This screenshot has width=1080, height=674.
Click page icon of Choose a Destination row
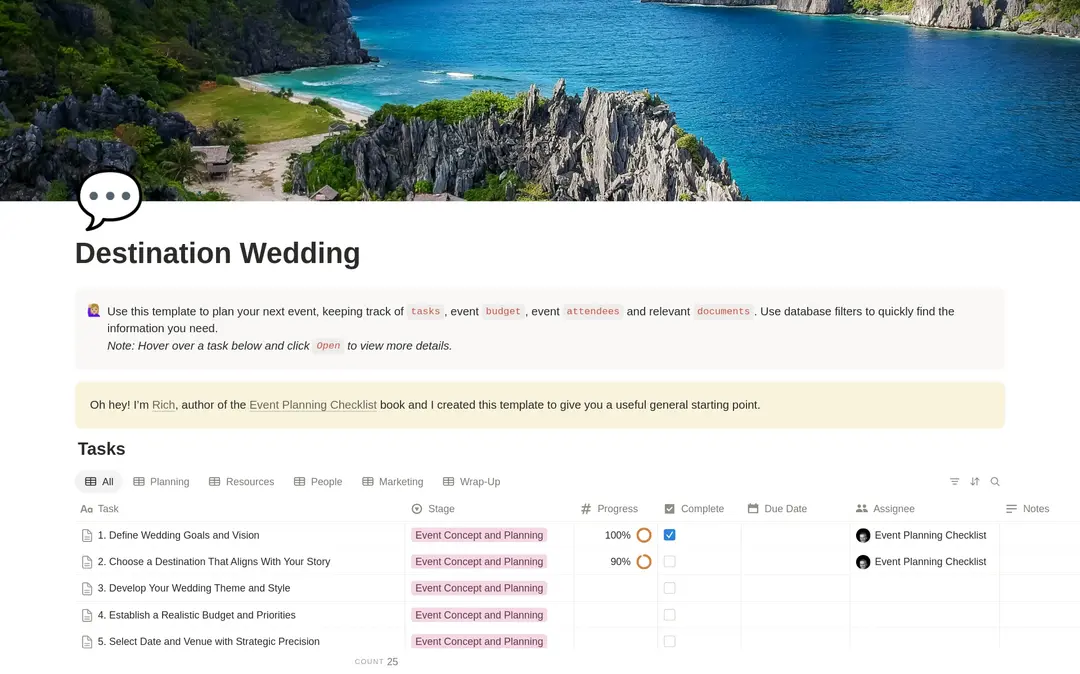pyautogui.click(x=87, y=562)
